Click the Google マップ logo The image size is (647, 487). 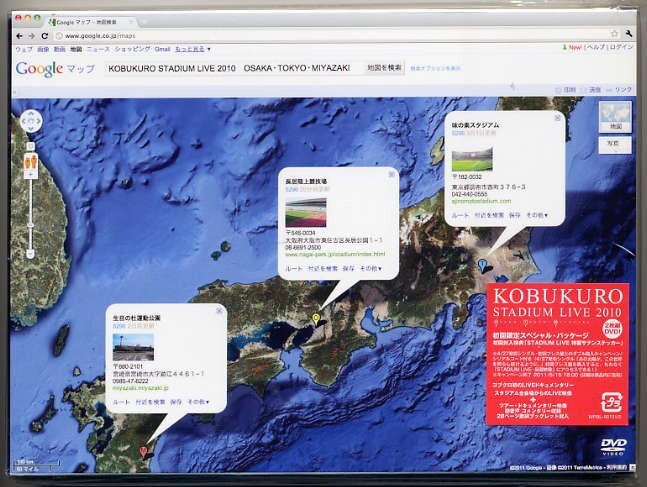pos(55,69)
